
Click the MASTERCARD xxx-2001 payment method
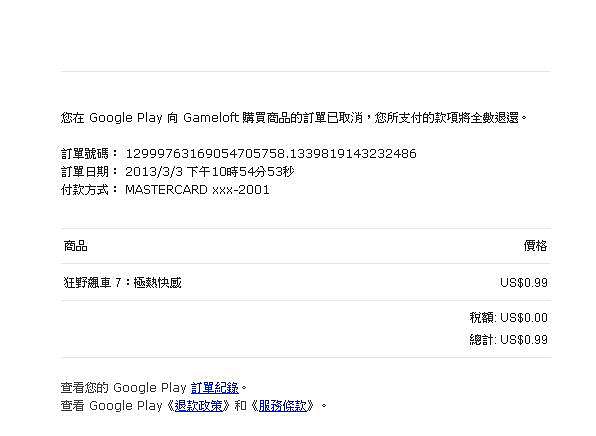pyautogui.click(x=197, y=190)
